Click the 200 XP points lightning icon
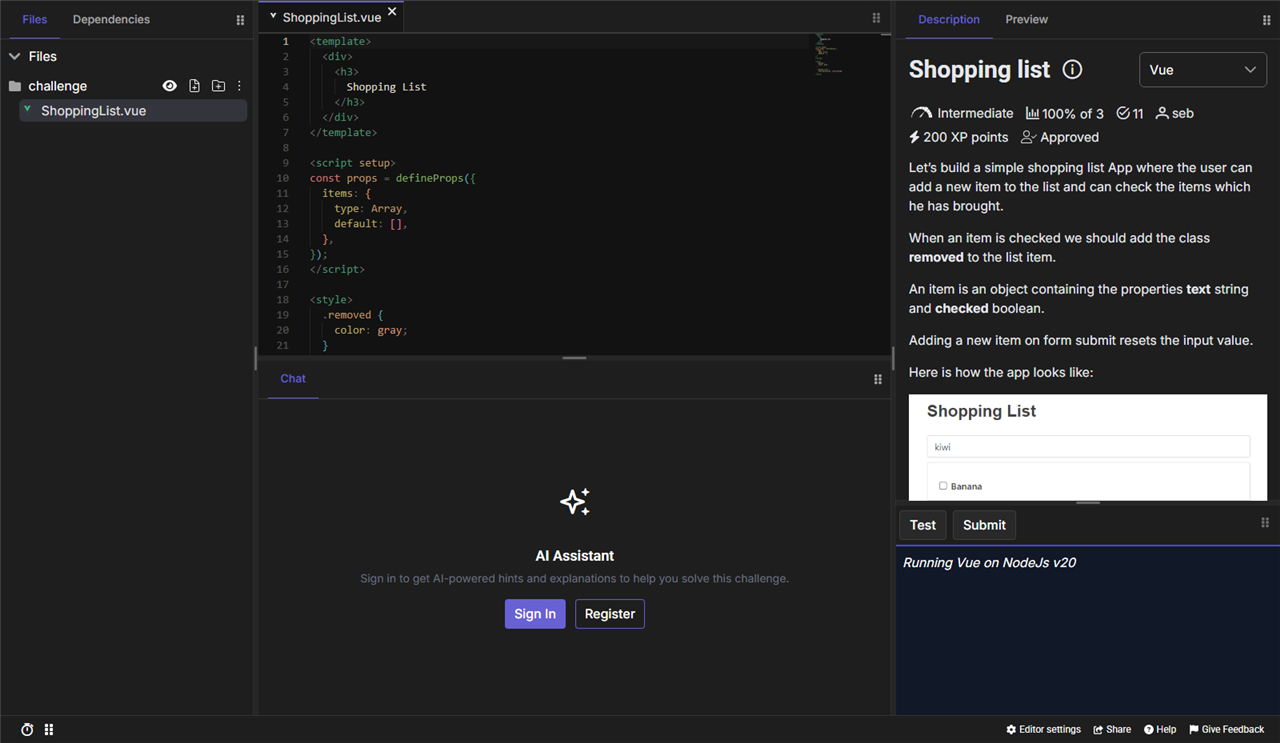This screenshot has height=743, width=1280. 914,137
